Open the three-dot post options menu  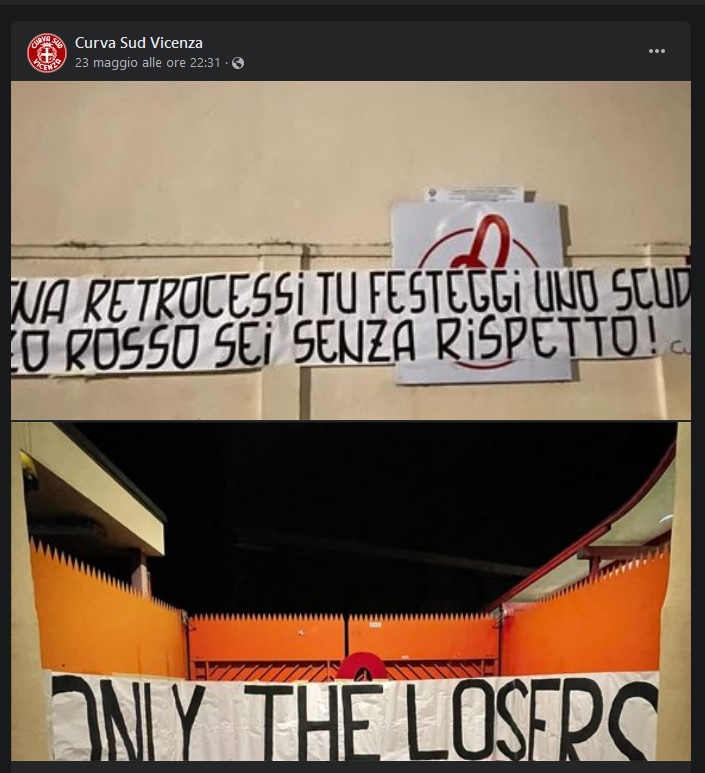tap(657, 51)
